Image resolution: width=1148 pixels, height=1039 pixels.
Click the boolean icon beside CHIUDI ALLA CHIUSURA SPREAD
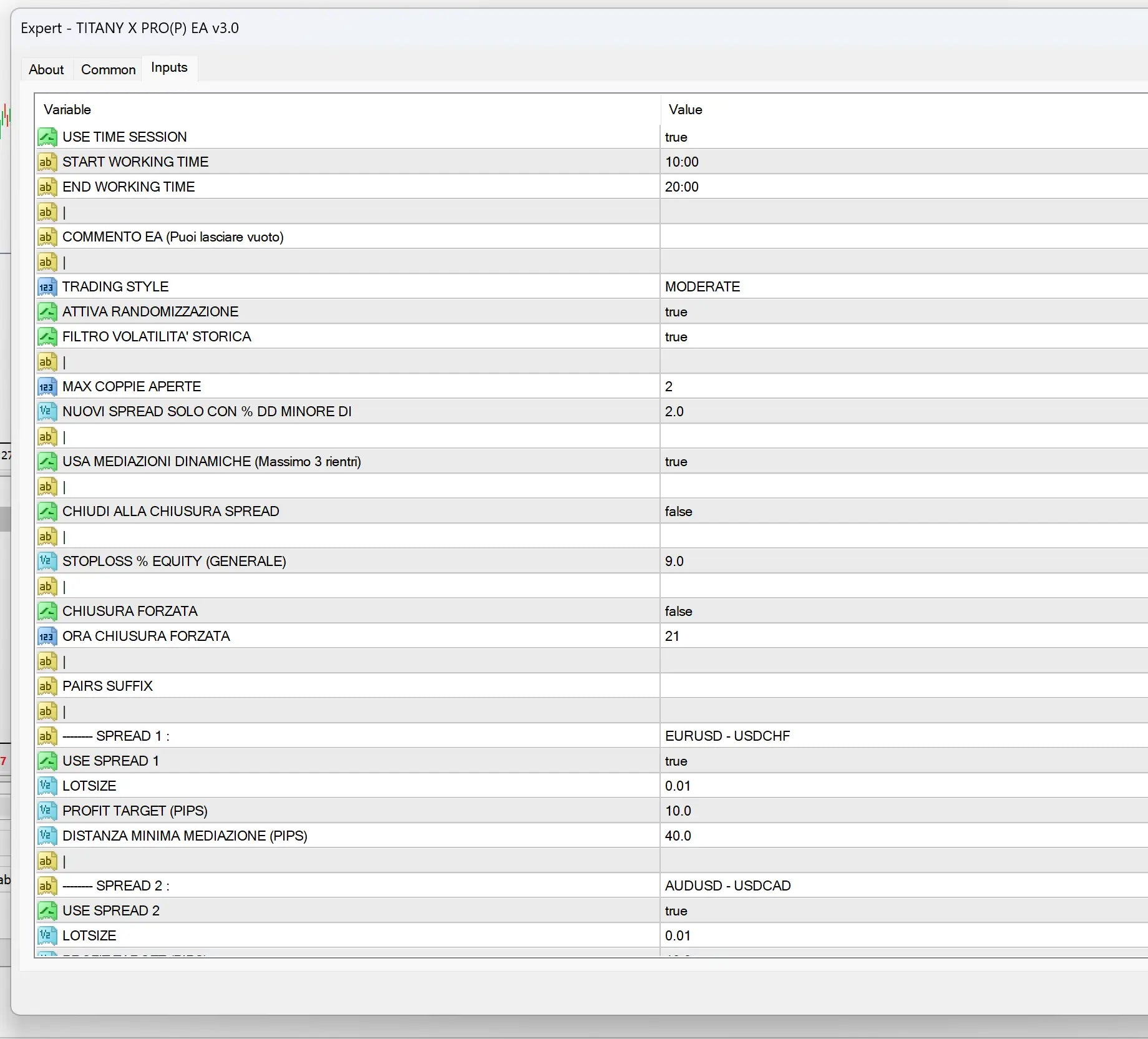(x=47, y=511)
